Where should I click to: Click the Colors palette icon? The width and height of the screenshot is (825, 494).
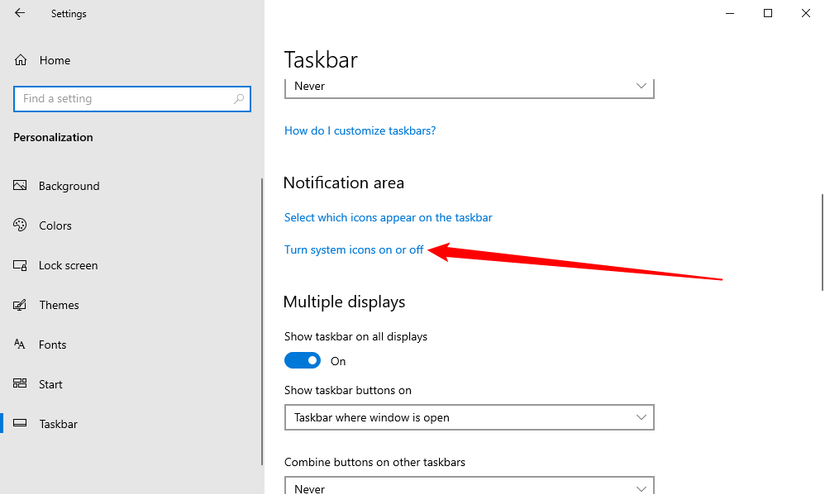point(19,225)
